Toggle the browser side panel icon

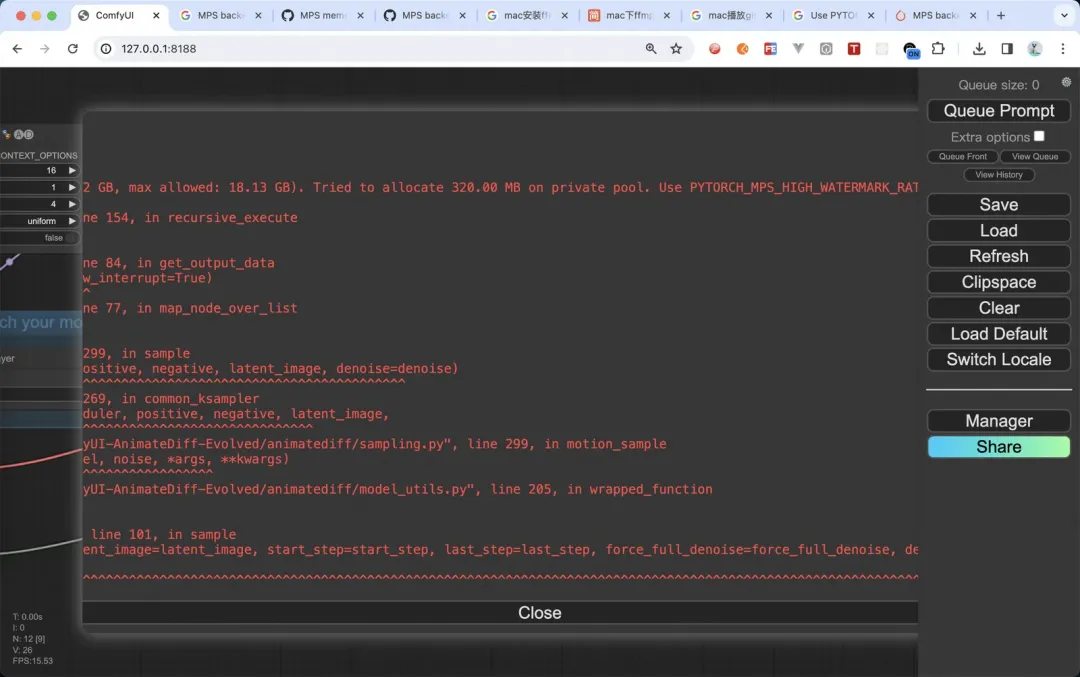click(1006, 49)
